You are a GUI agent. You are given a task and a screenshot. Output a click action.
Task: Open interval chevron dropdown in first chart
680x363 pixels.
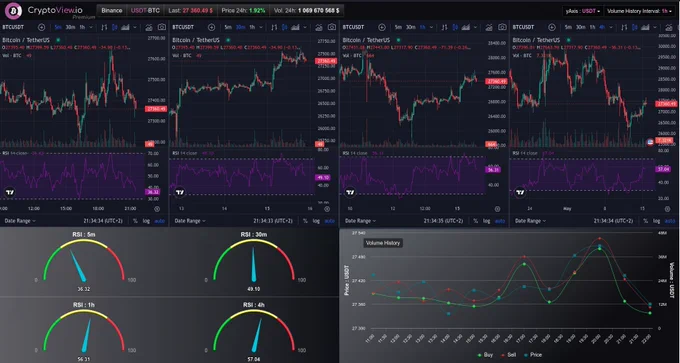pyautogui.click(x=92, y=27)
